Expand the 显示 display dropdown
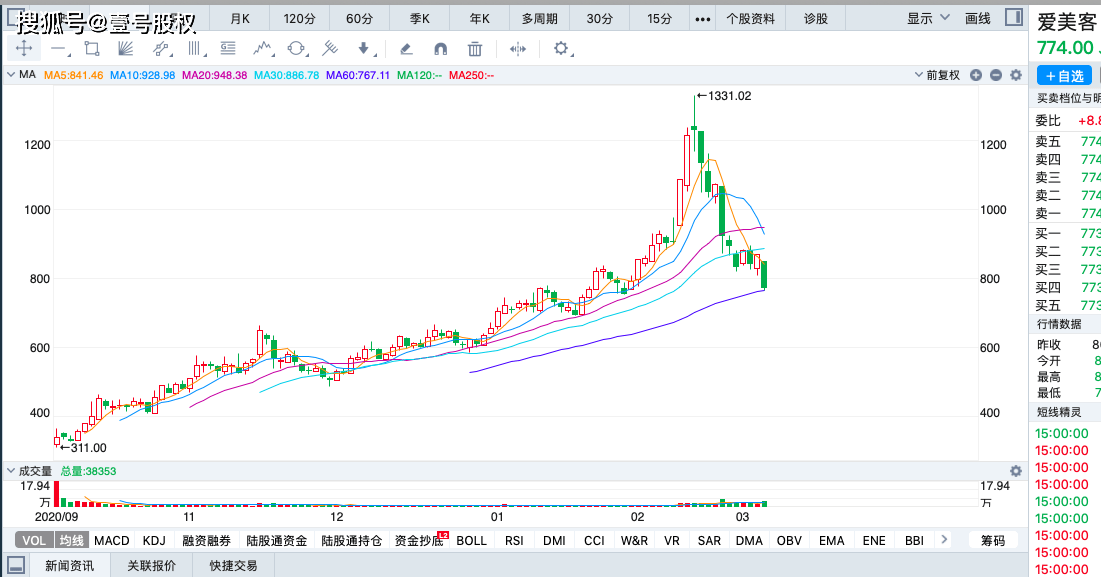Image resolution: width=1101 pixels, height=577 pixels. pyautogui.click(x=928, y=18)
